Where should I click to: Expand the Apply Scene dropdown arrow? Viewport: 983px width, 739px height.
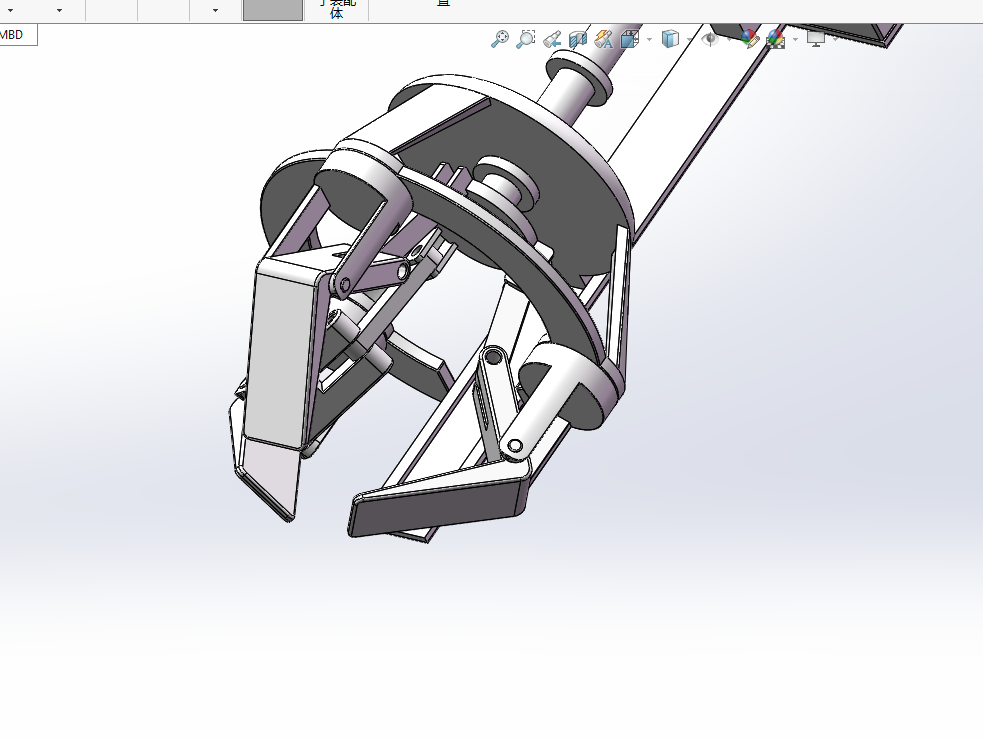pos(796,39)
